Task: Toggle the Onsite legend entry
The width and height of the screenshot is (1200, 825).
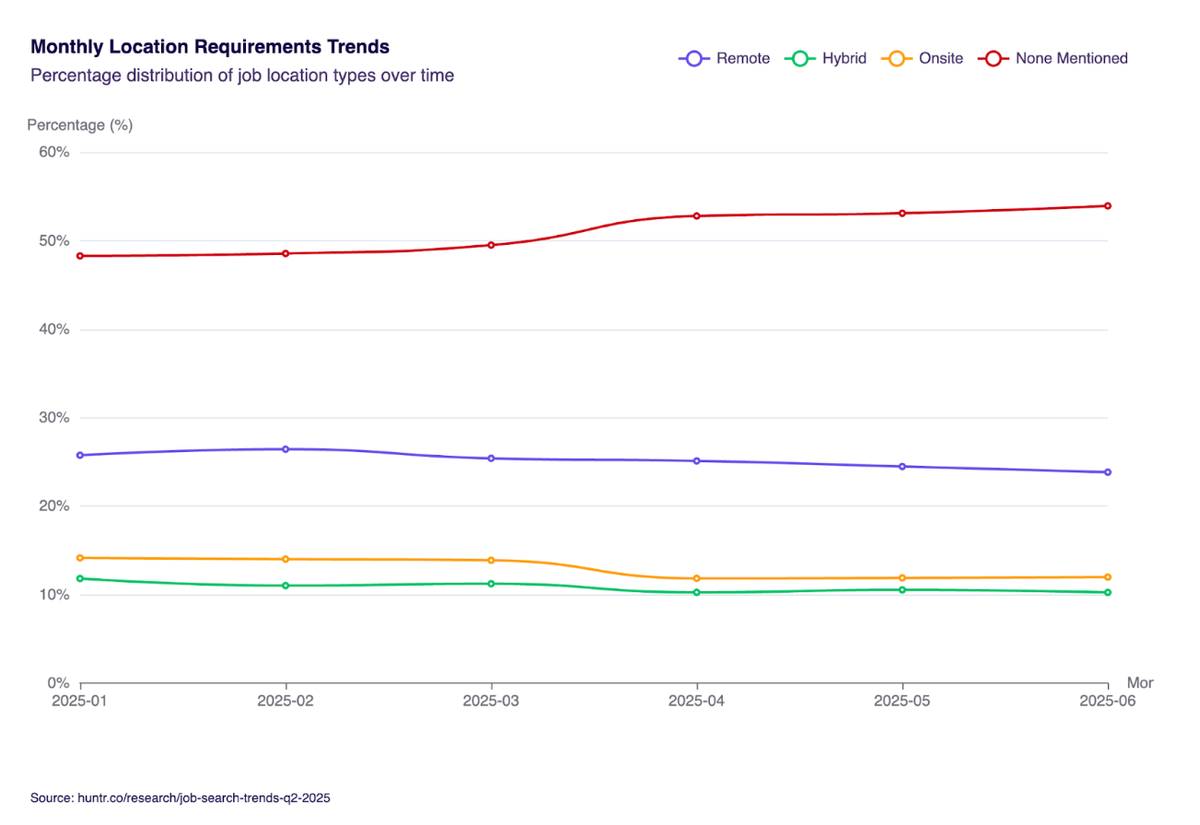Action: point(922,58)
